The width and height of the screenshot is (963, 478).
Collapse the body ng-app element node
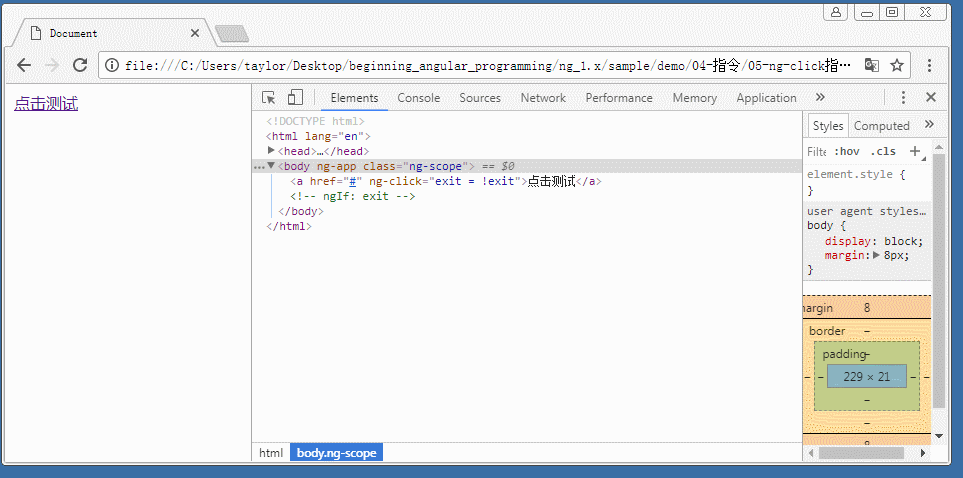(x=271, y=166)
